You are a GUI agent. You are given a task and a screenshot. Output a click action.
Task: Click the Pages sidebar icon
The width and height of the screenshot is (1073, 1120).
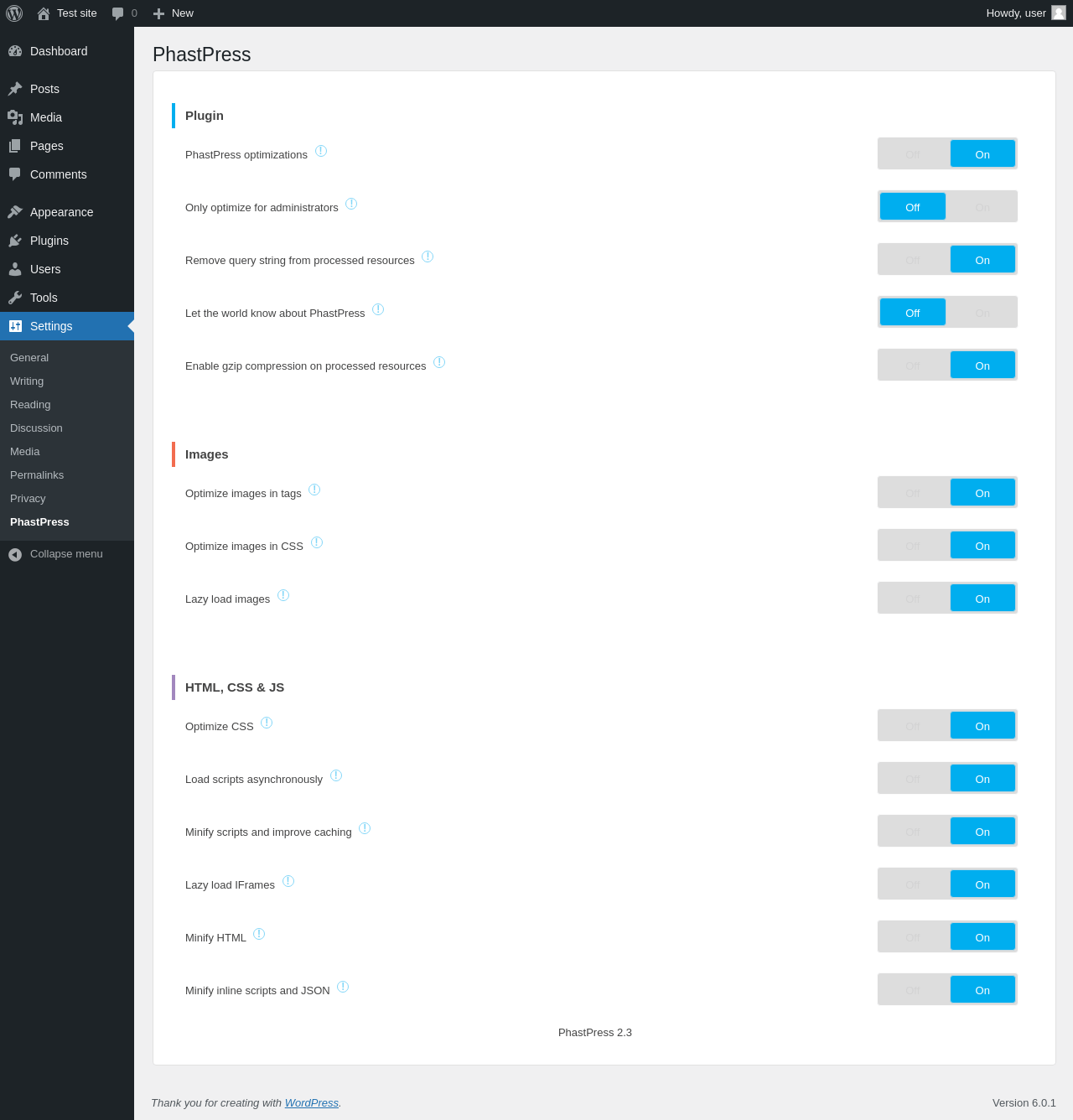(x=15, y=146)
